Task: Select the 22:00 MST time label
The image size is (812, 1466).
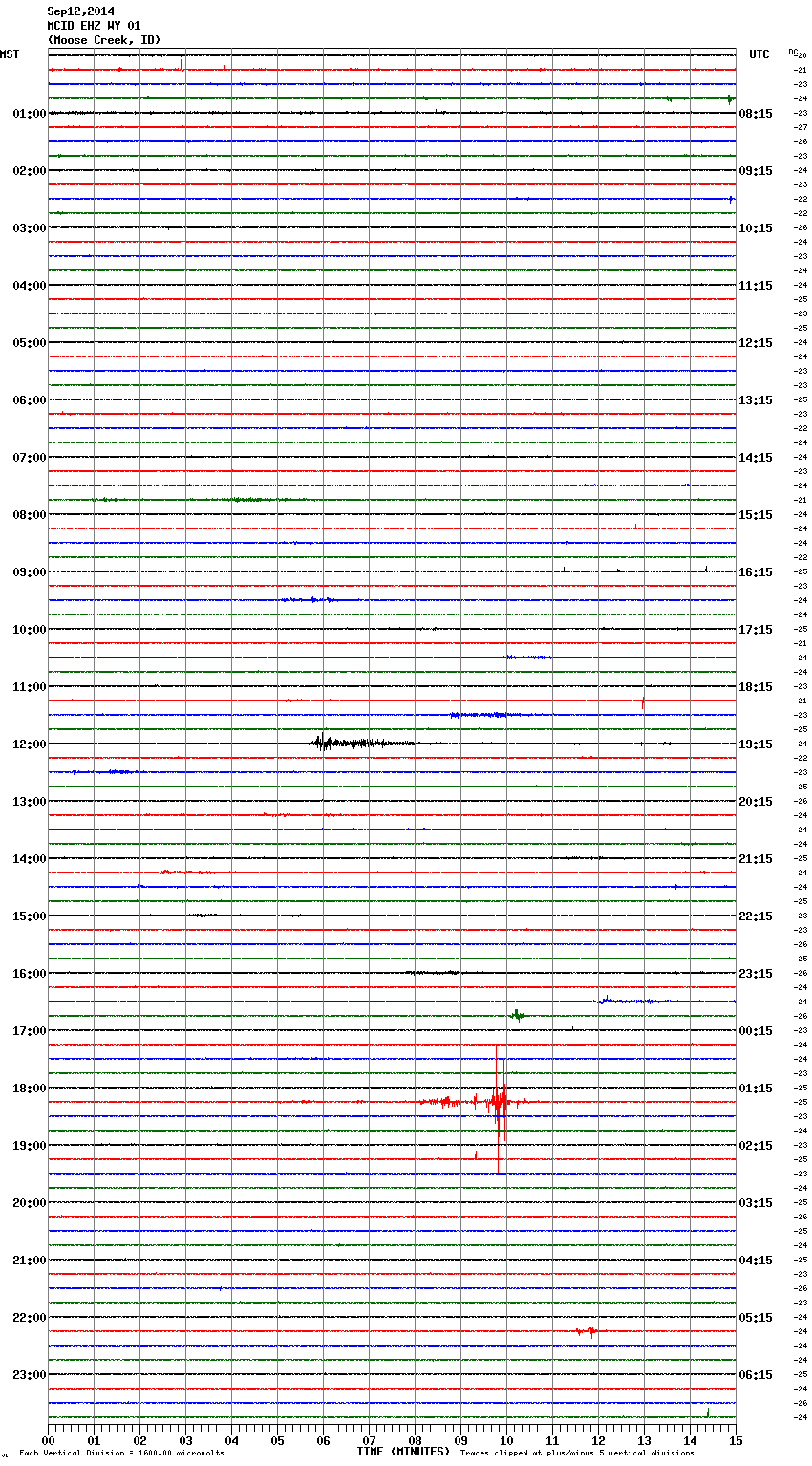Action: [30, 1318]
